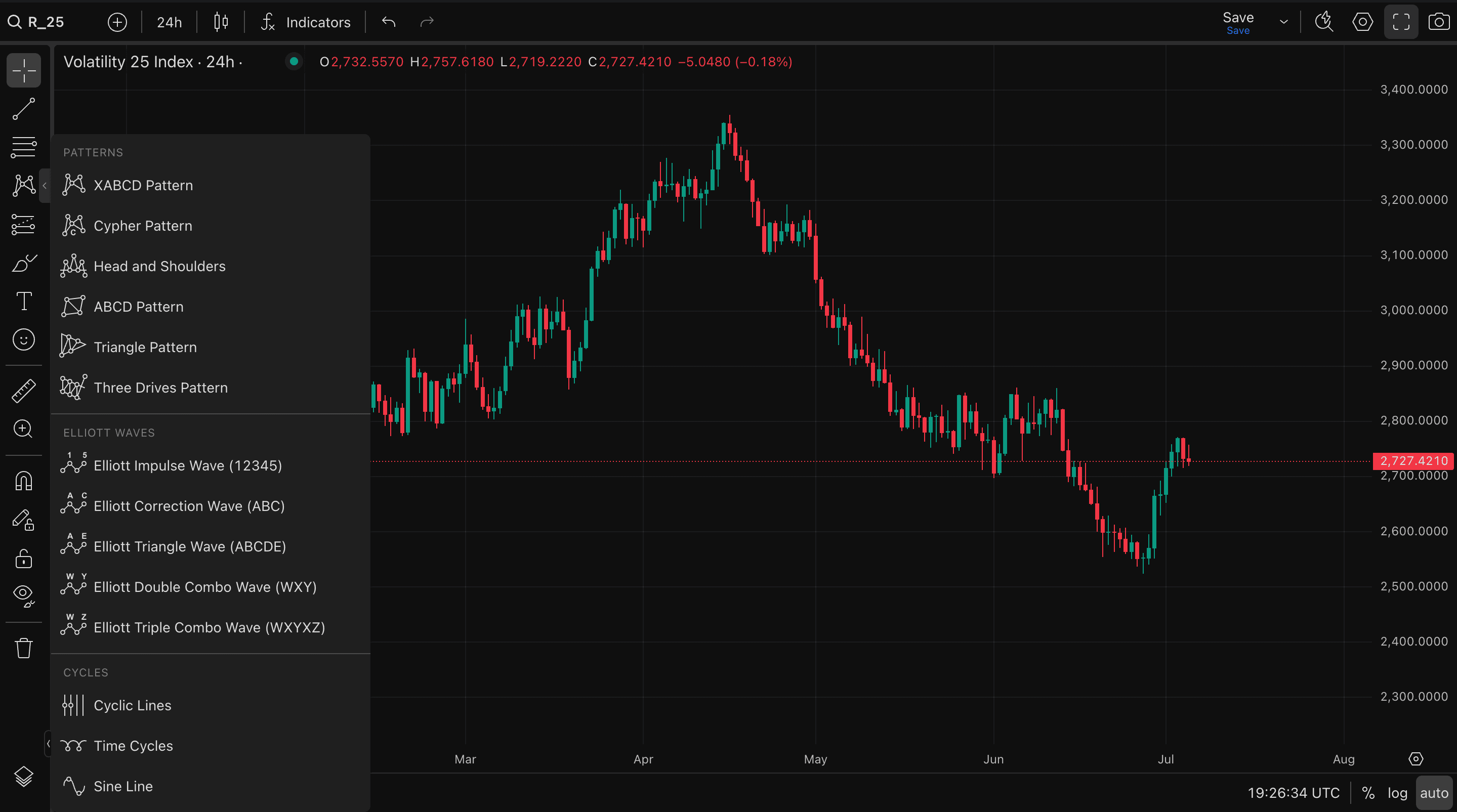The height and width of the screenshot is (812, 1457).
Task: Take a chart snapshot with camera icon
Action: pos(1439,22)
